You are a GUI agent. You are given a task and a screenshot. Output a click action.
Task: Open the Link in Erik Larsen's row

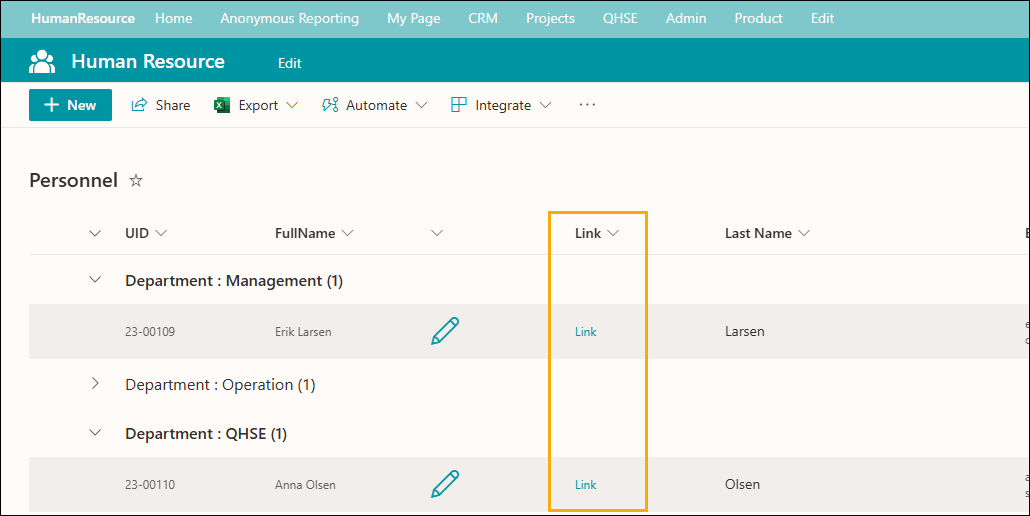pyautogui.click(x=586, y=332)
